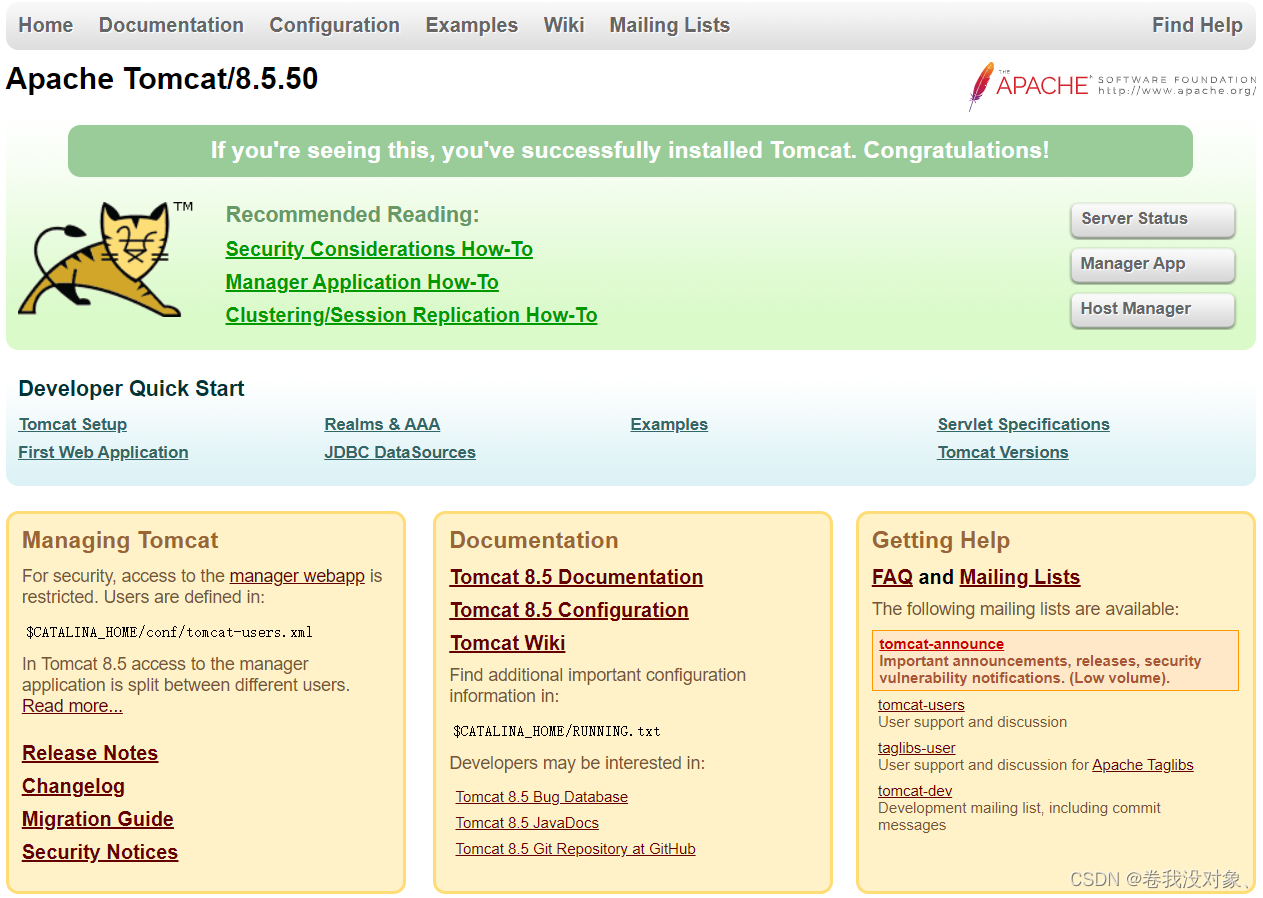The image size is (1263, 898).
Task: Open Examples link in Developer Quick Start
Action: [x=669, y=424]
